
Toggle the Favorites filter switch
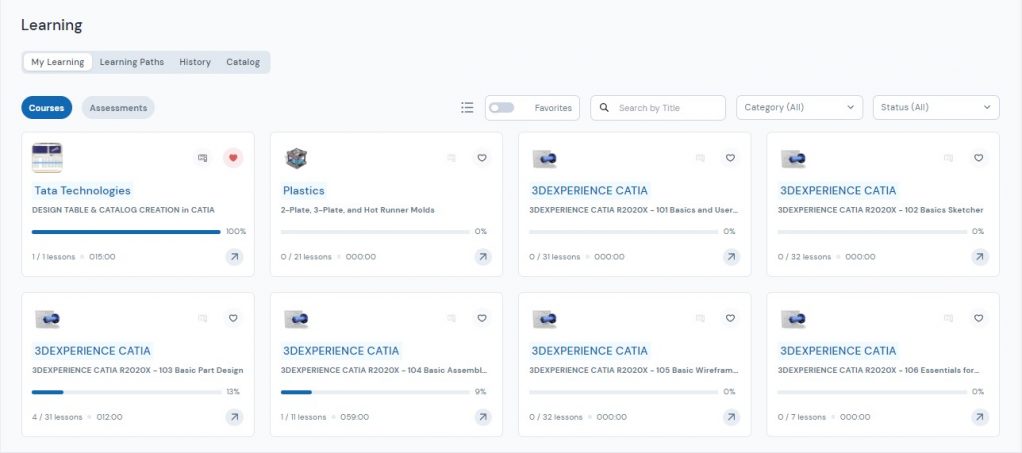click(501, 108)
